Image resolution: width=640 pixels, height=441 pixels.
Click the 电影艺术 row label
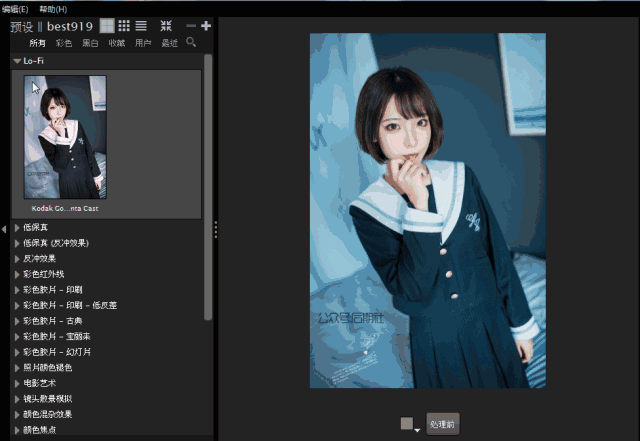pos(40,383)
